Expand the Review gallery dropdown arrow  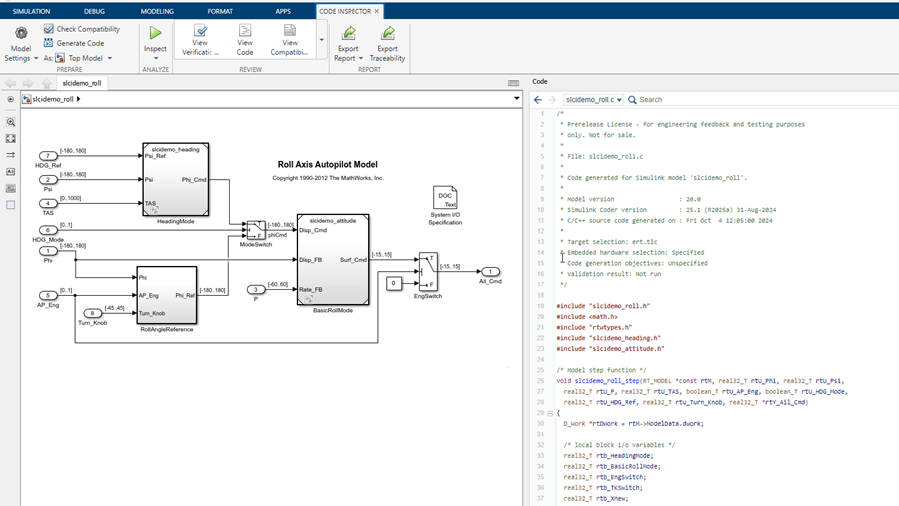(x=321, y=41)
